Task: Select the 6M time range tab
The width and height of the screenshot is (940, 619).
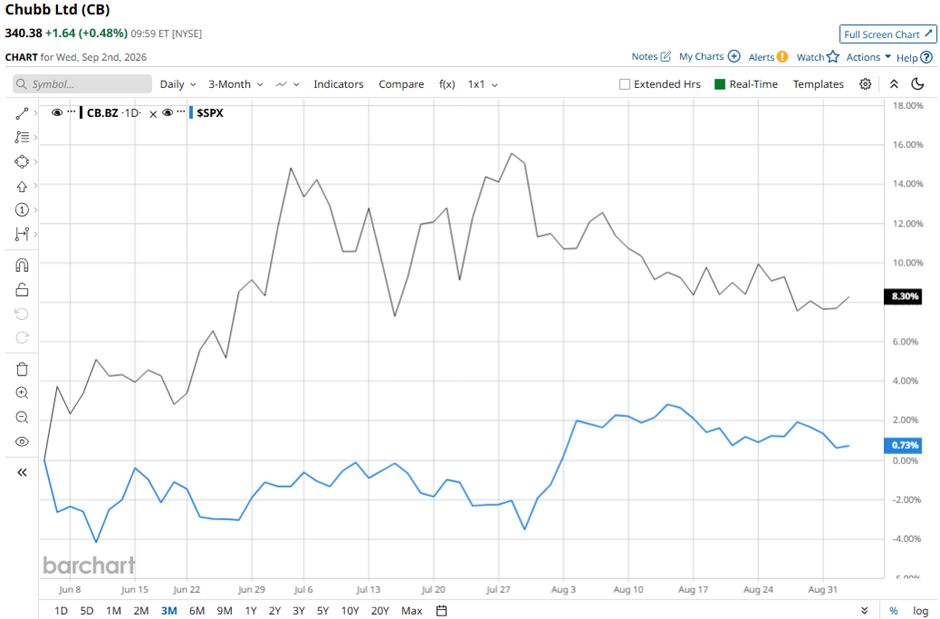Action: (x=197, y=611)
